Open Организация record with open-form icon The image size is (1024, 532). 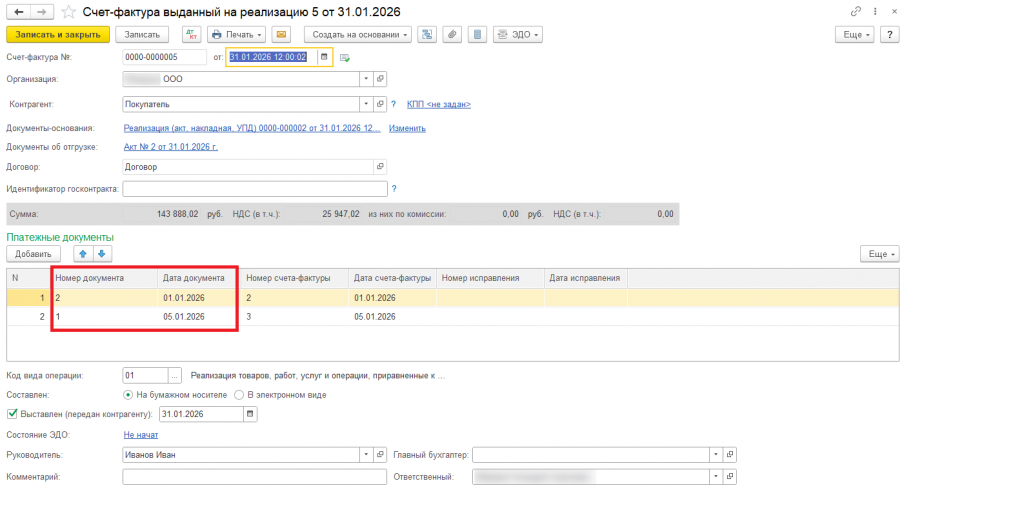tap(380, 79)
